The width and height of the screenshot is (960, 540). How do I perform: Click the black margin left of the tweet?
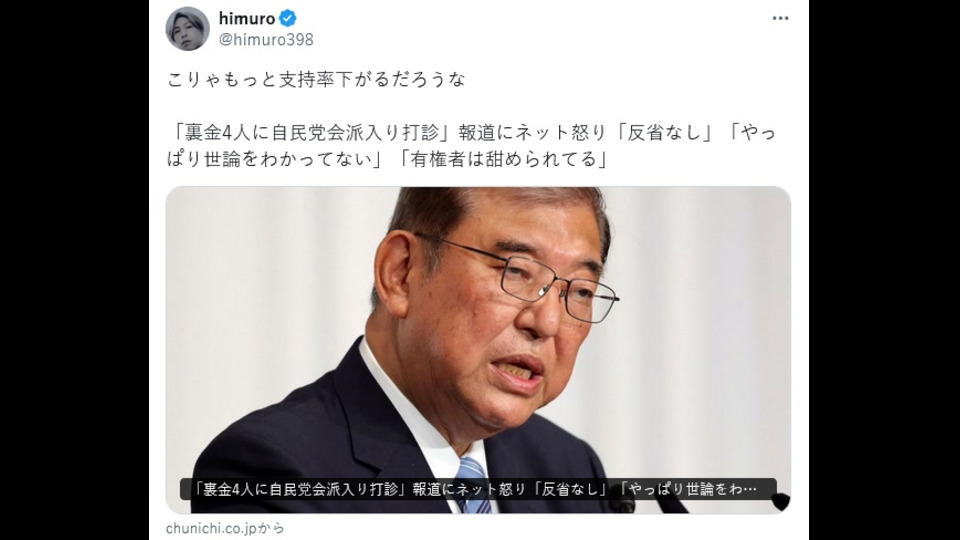(74, 270)
